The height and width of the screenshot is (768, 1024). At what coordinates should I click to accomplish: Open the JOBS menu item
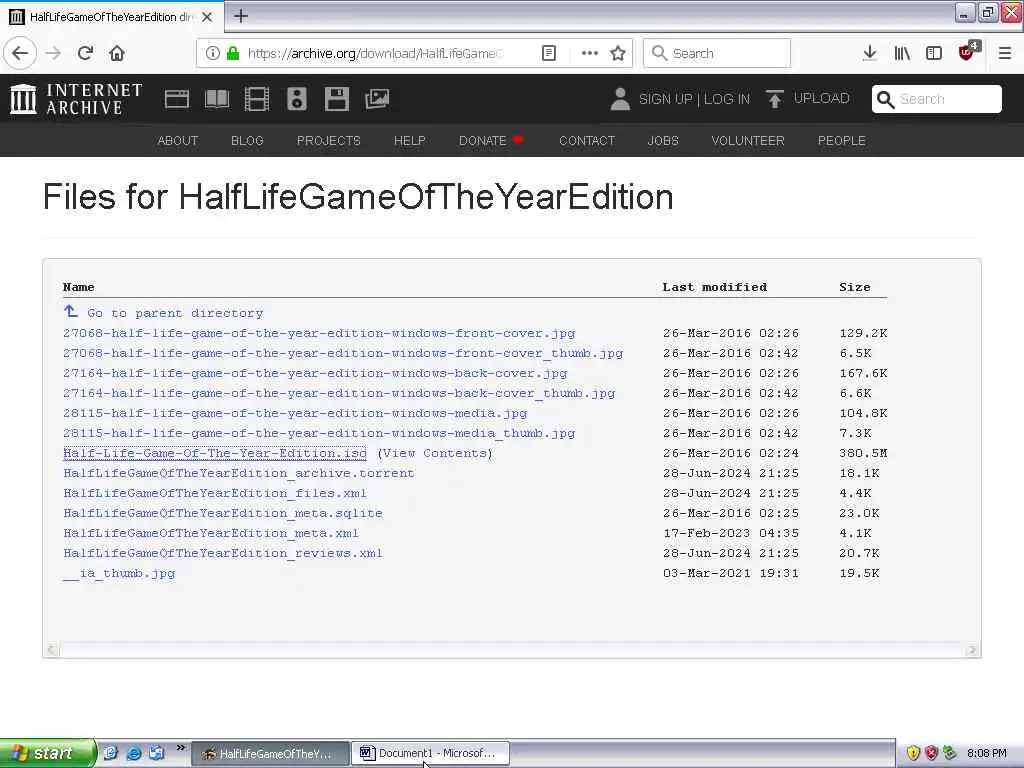tap(663, 140)
